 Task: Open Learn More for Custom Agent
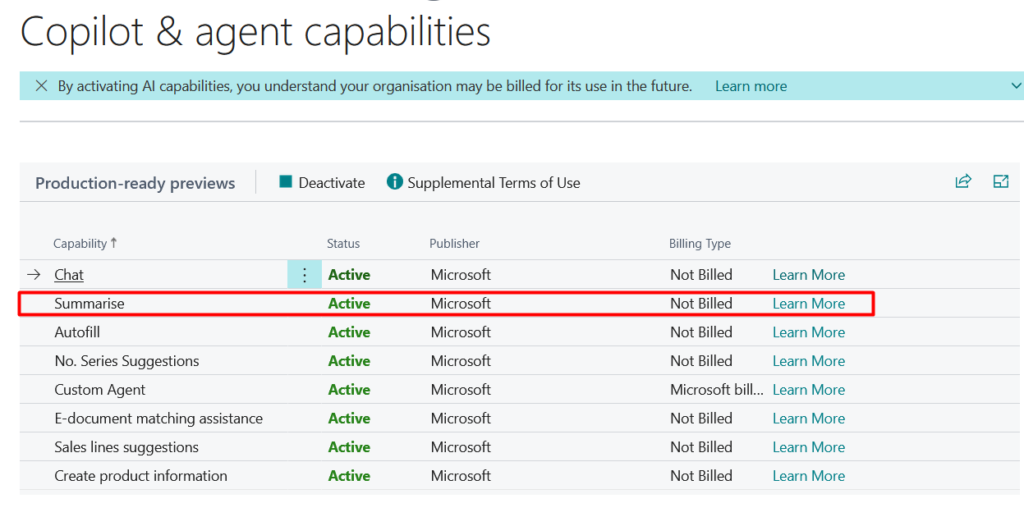(x=808, y=390)
